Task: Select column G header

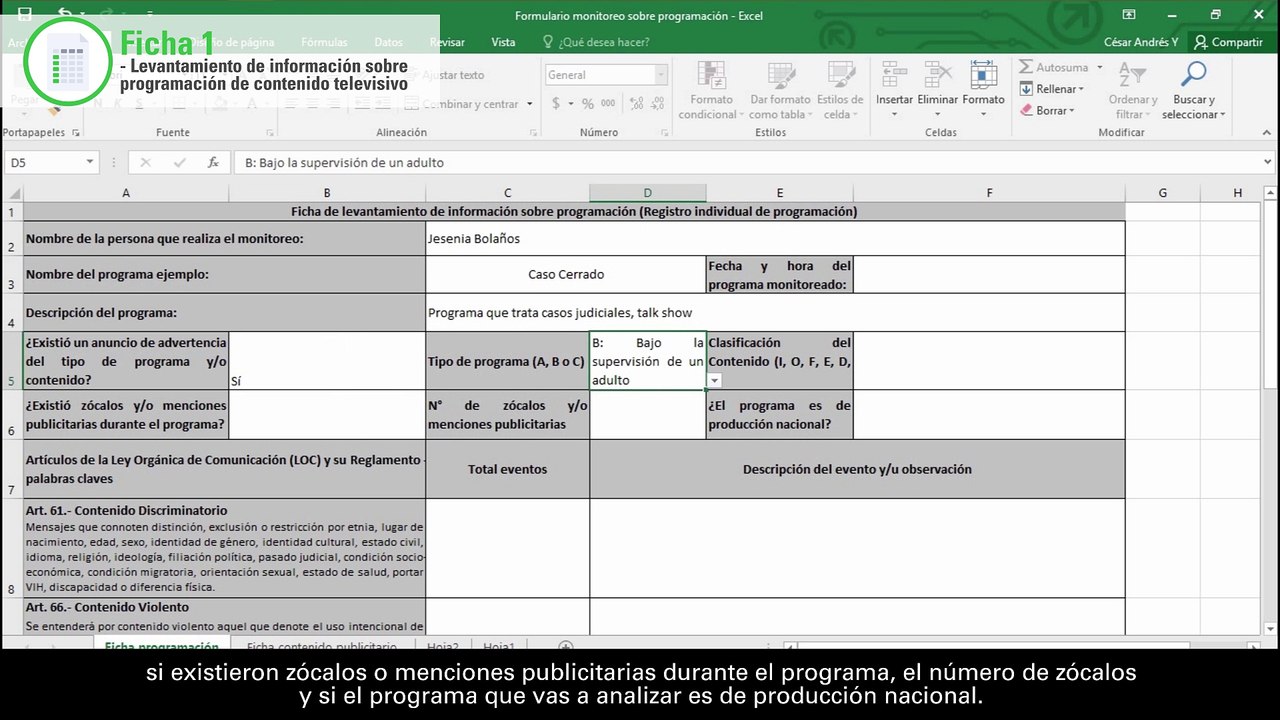Action: coord(1163,193)
